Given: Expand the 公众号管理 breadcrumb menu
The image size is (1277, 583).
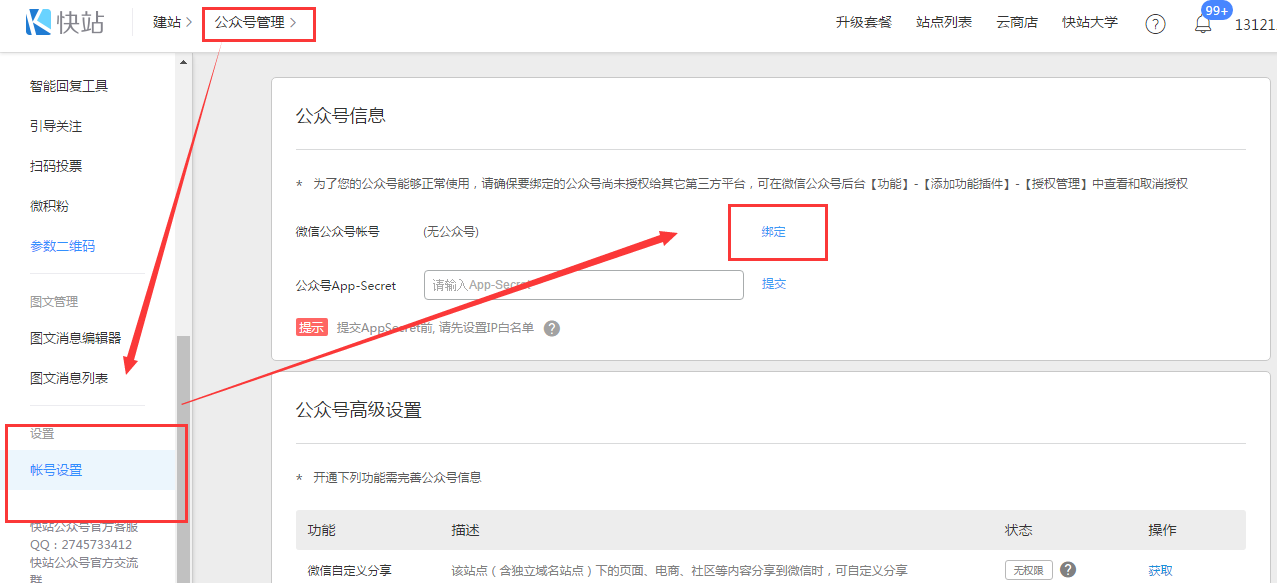Looking at the screenshot, I should [x=255, y=22].
